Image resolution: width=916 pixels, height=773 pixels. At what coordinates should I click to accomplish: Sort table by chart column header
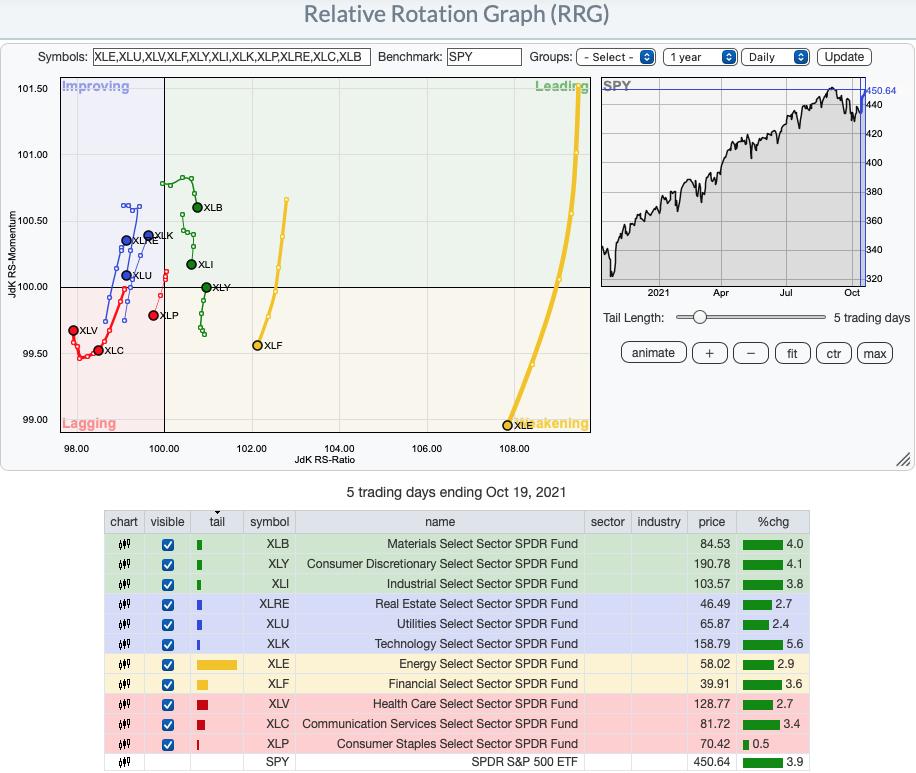pos(124,522)
